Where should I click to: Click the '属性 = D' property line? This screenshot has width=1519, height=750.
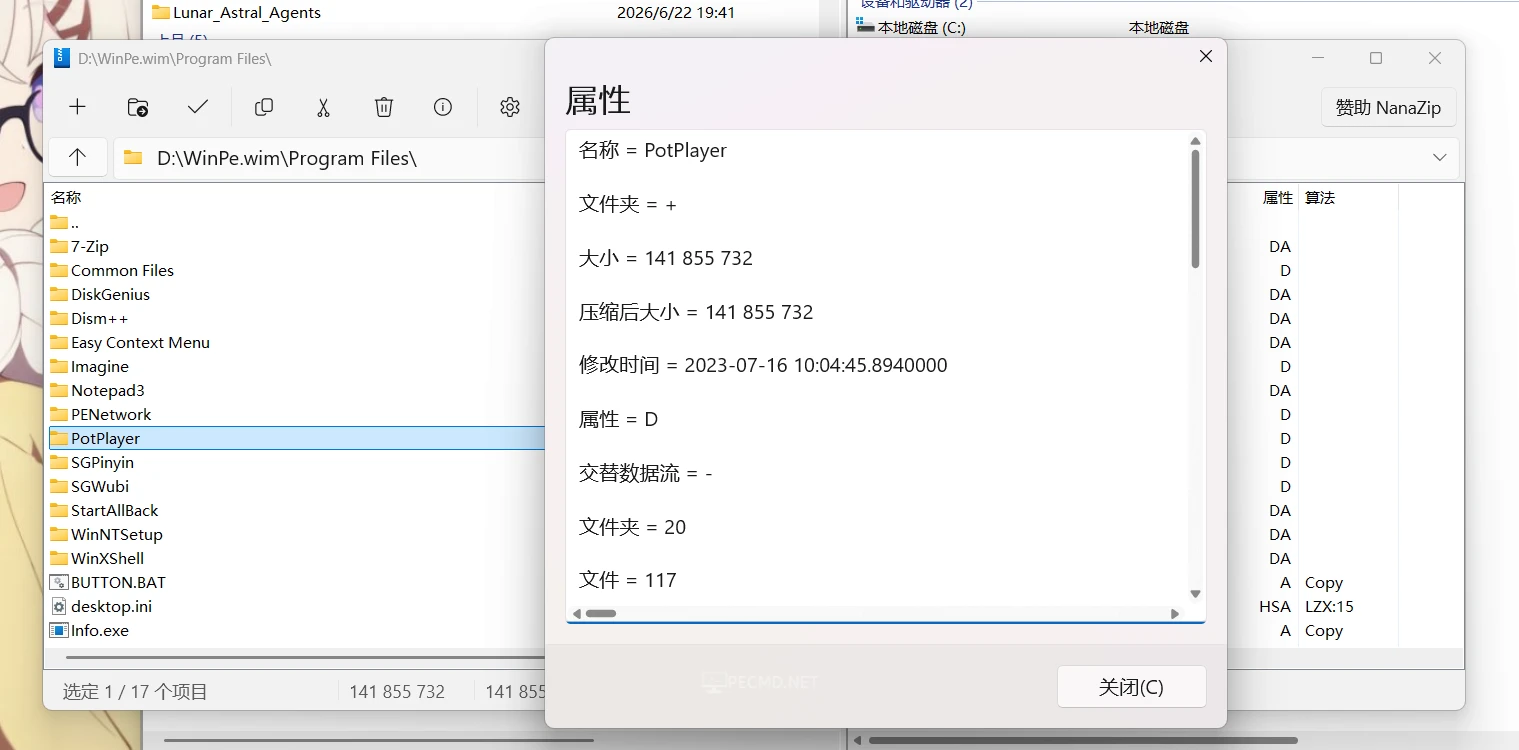618,419
